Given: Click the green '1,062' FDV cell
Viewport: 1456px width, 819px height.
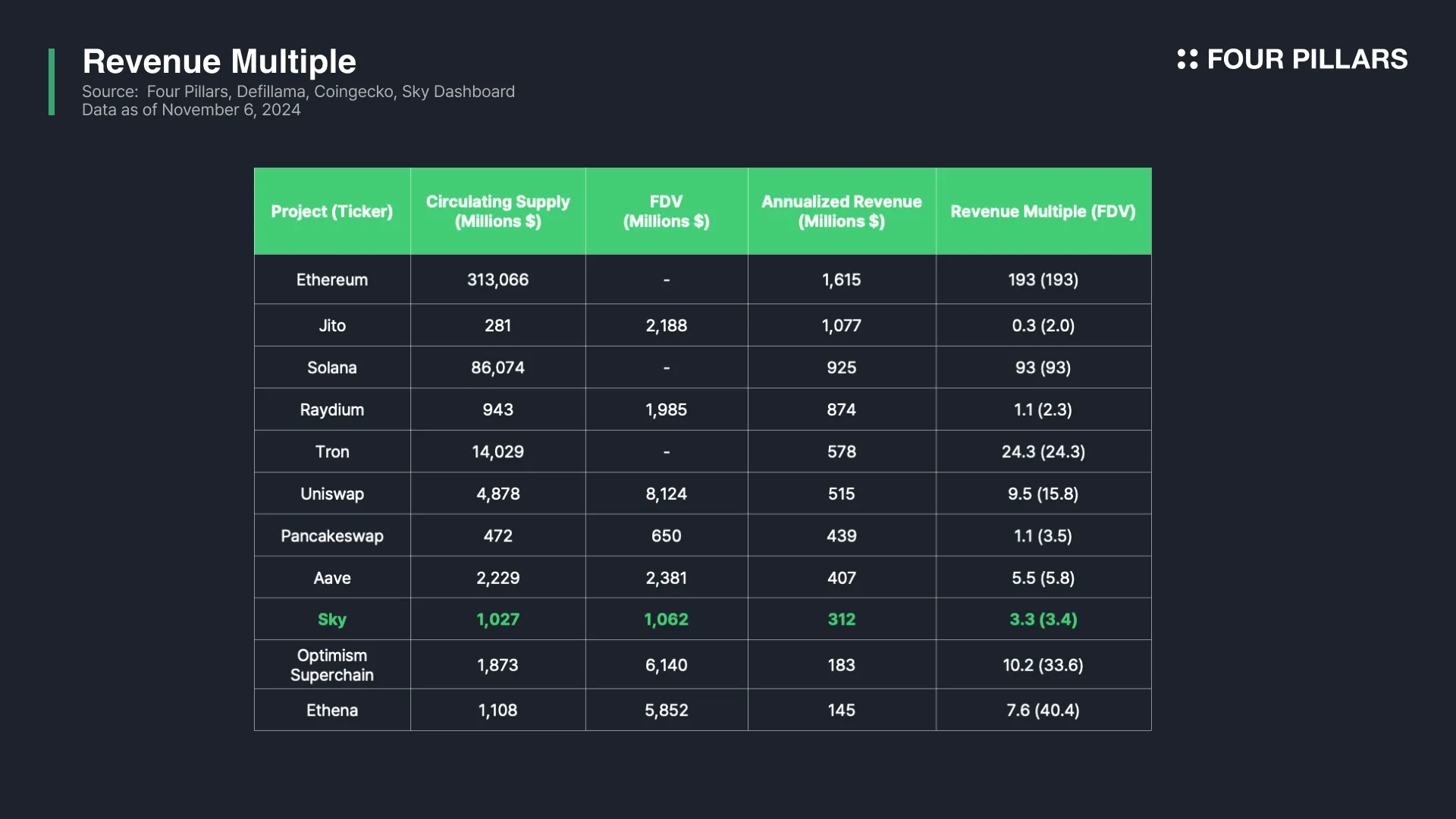Looking at the screenshot, I should 667,620.
